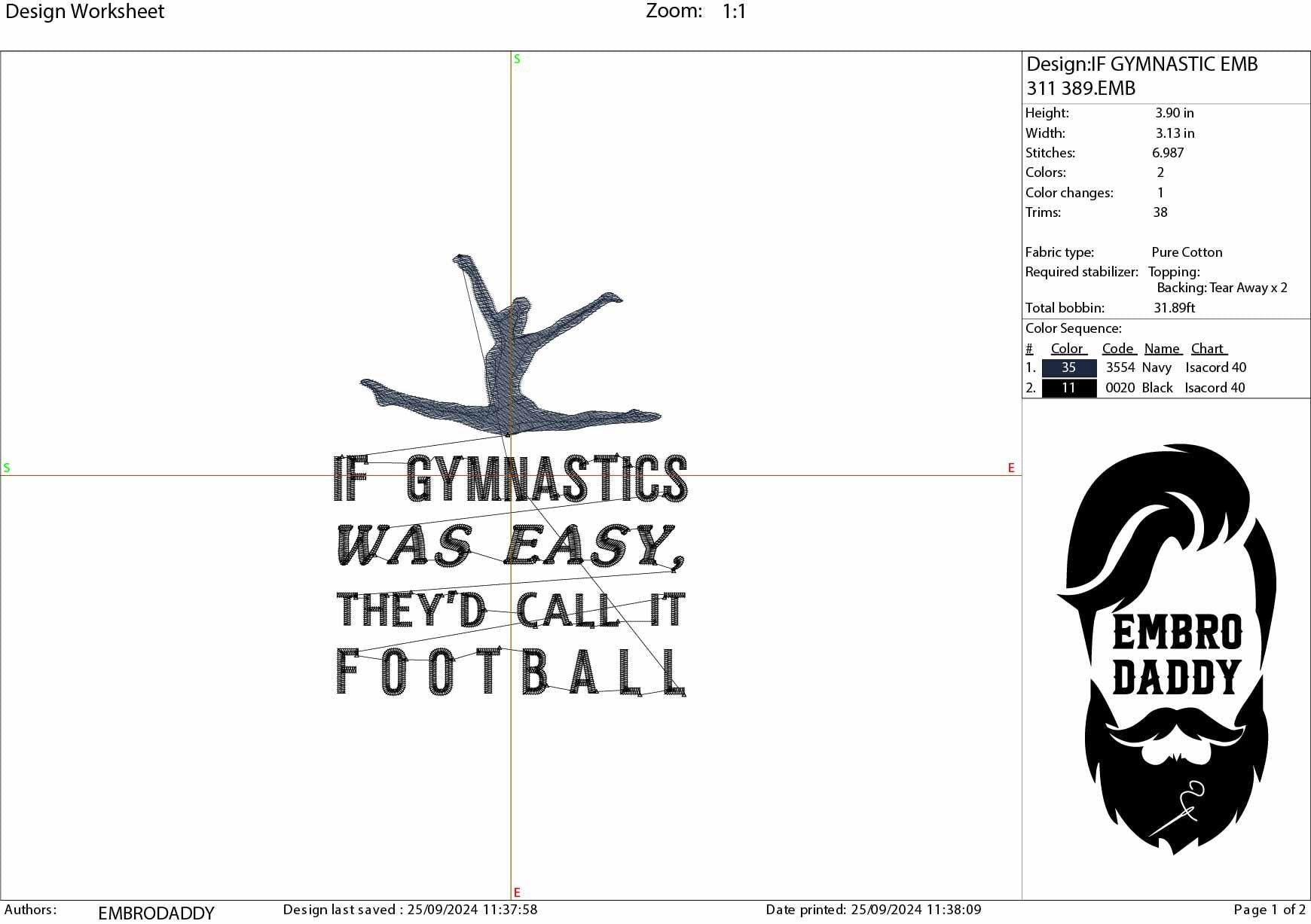Click the 'Color changes:' label
This screenshot has height=924, width=1311.
1069,193
